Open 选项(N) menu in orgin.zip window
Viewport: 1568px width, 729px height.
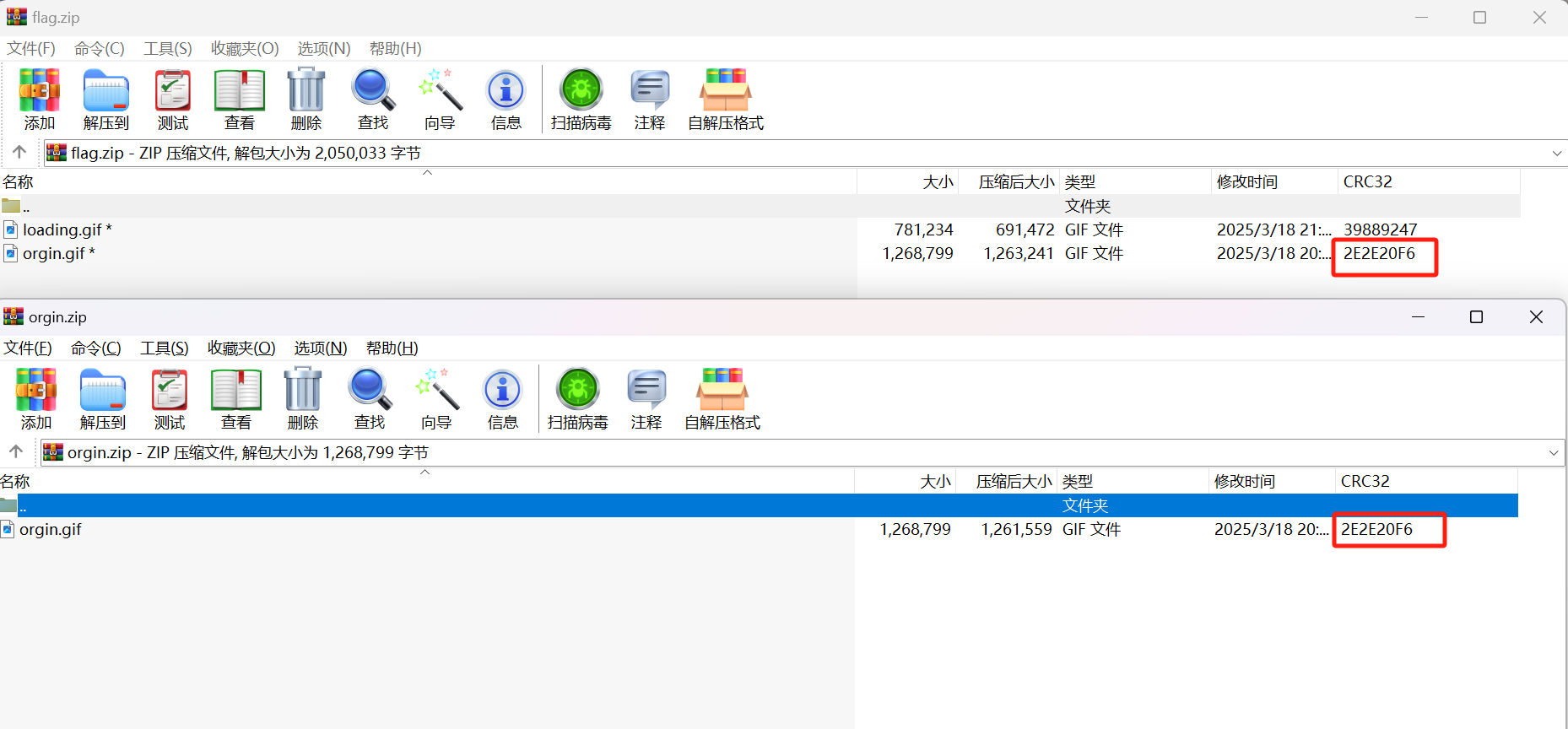pos(321,348)
